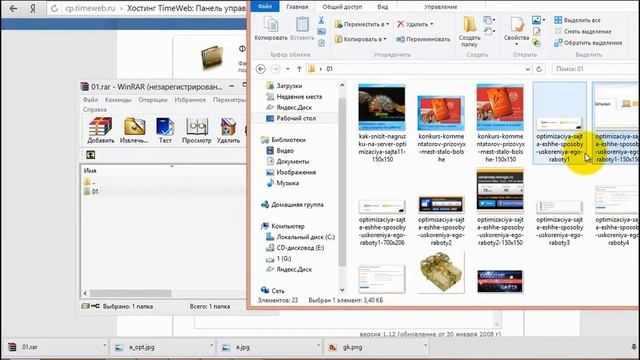This screenshot has width=640, height=360.
Task: Click the WinRAR Тест icon
Action: click(165, 130)
